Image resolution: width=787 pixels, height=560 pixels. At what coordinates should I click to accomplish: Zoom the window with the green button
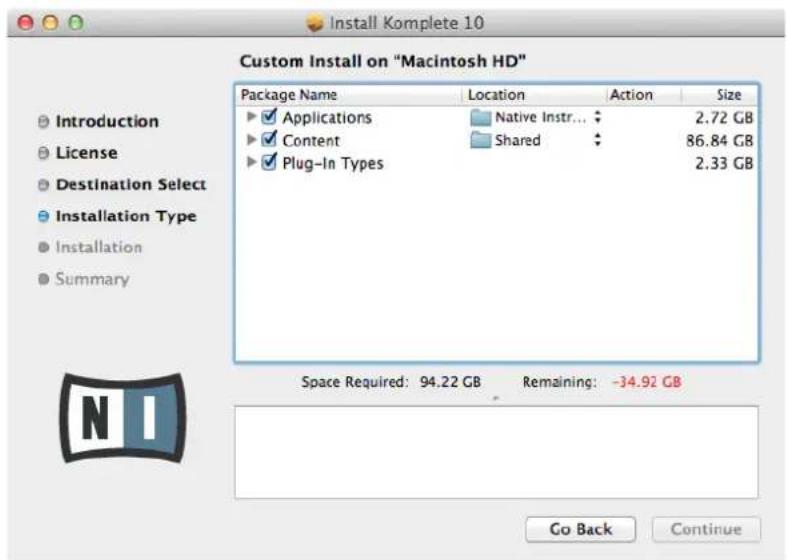click(76, 23)
